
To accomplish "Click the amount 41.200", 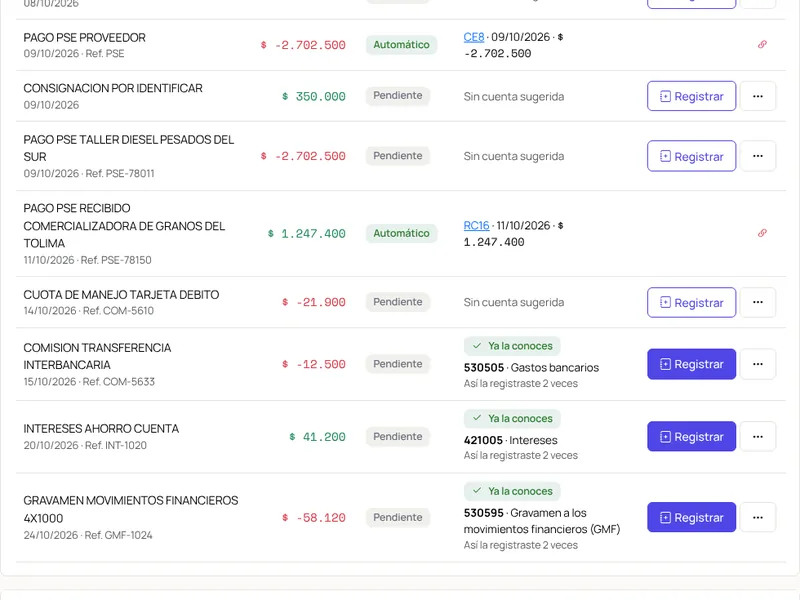I will (x=317, y=437).
